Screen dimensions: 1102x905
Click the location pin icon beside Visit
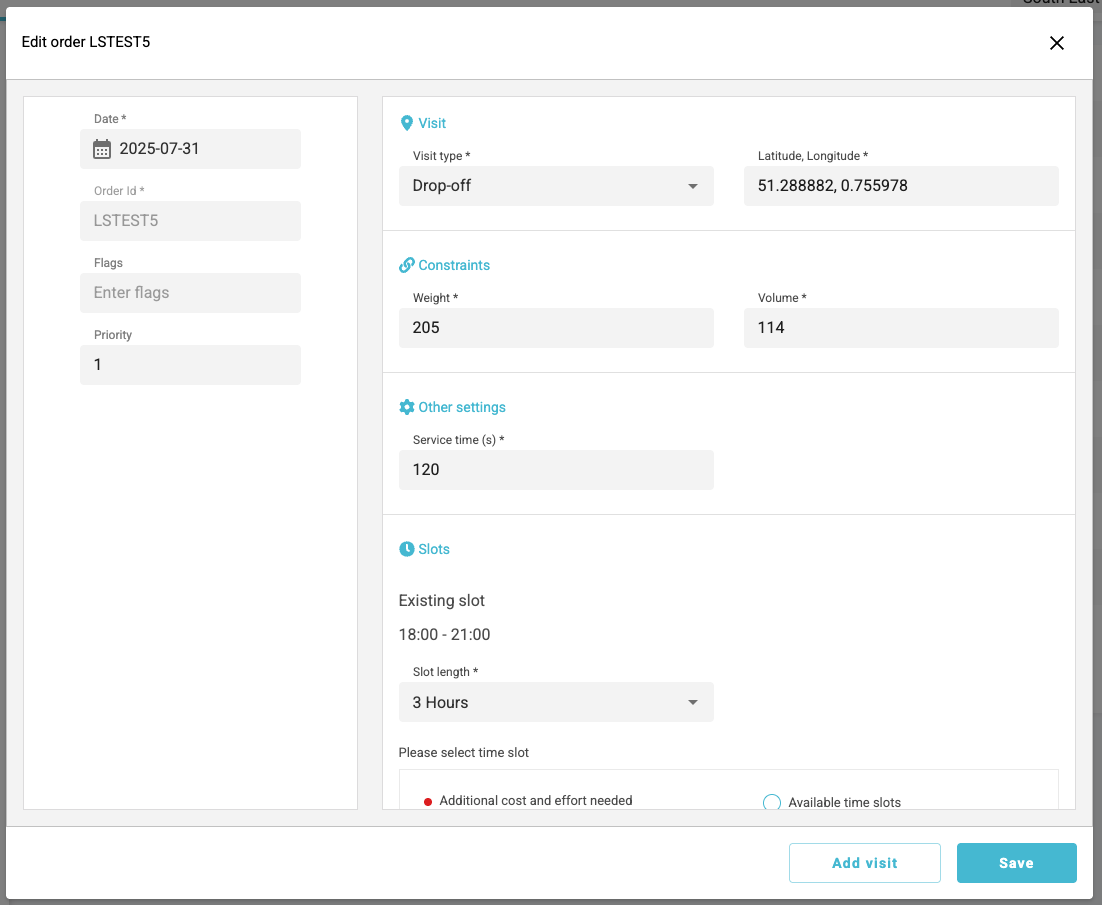click(x=406, y=123)
